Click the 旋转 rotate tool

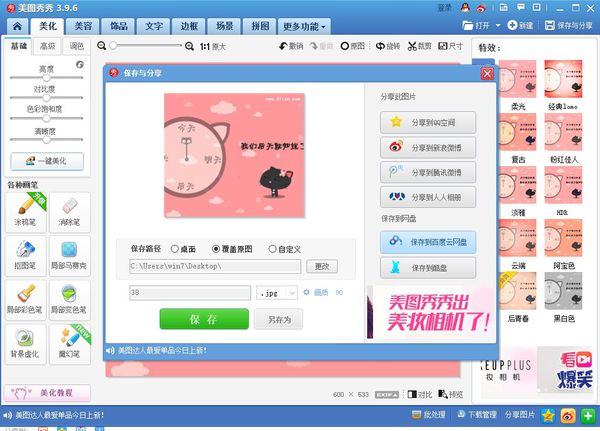(x=387, y=46)
